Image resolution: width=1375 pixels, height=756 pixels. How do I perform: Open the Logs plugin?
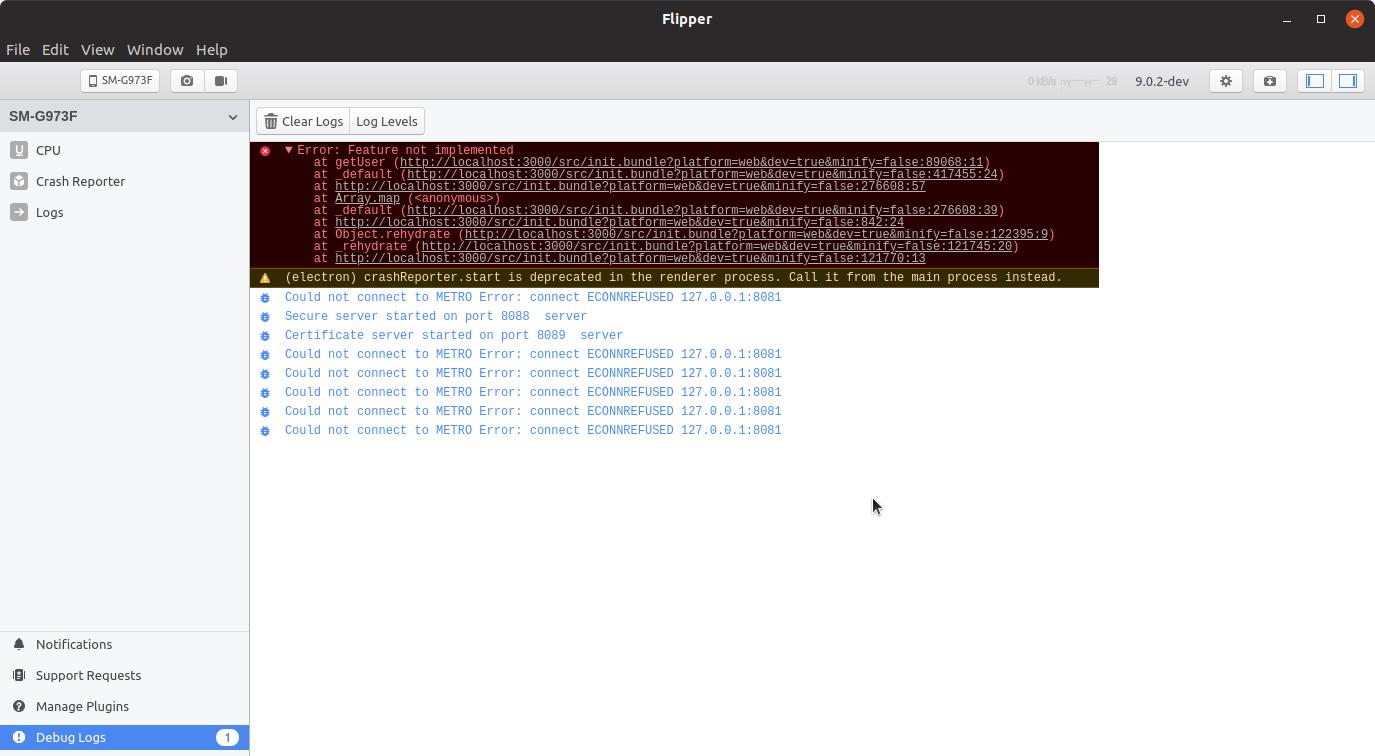click(x=49, y=212)
